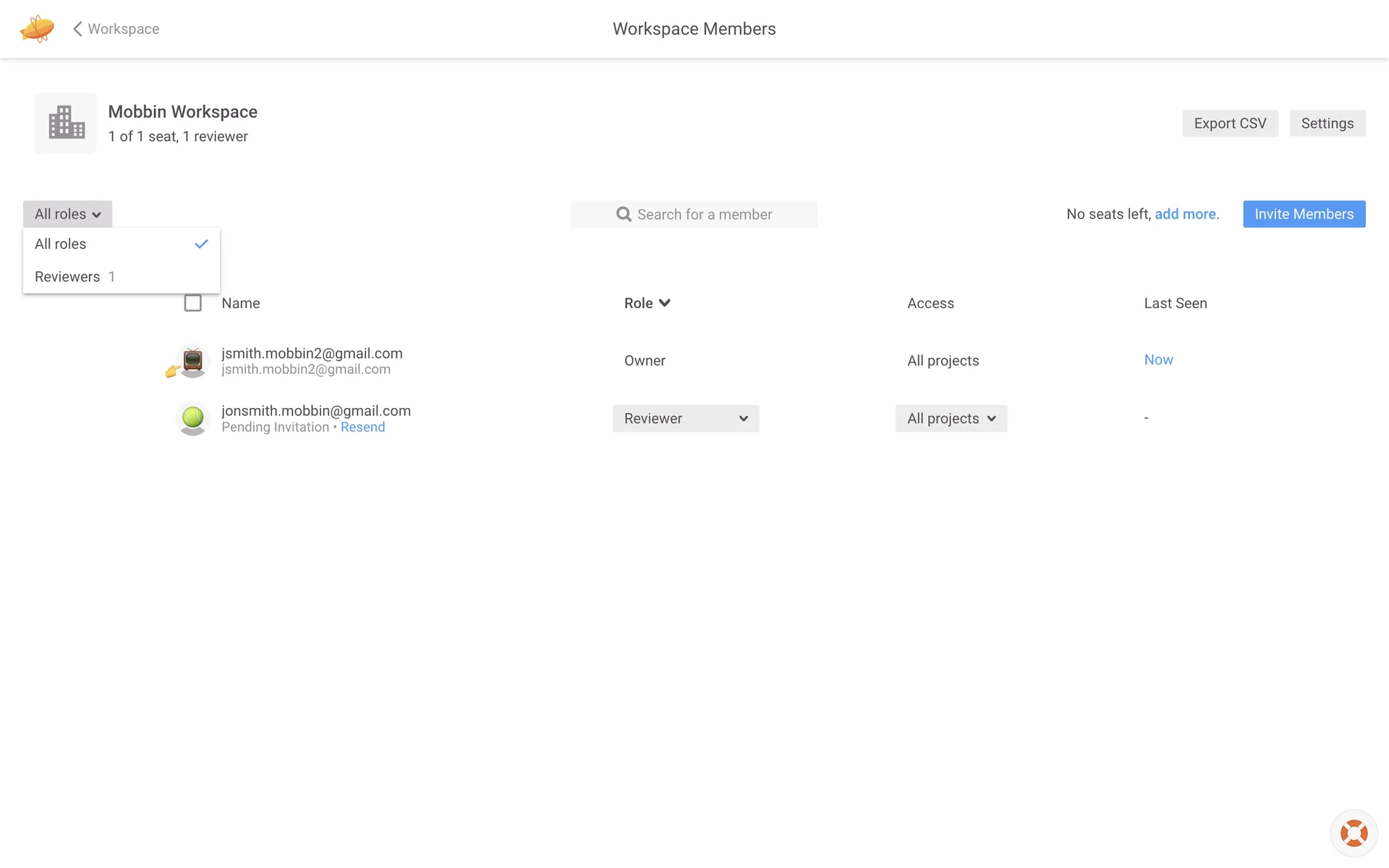Sort by the Role column header
The height and width of the screenshot is (868, 1389).
click(647, 303)
